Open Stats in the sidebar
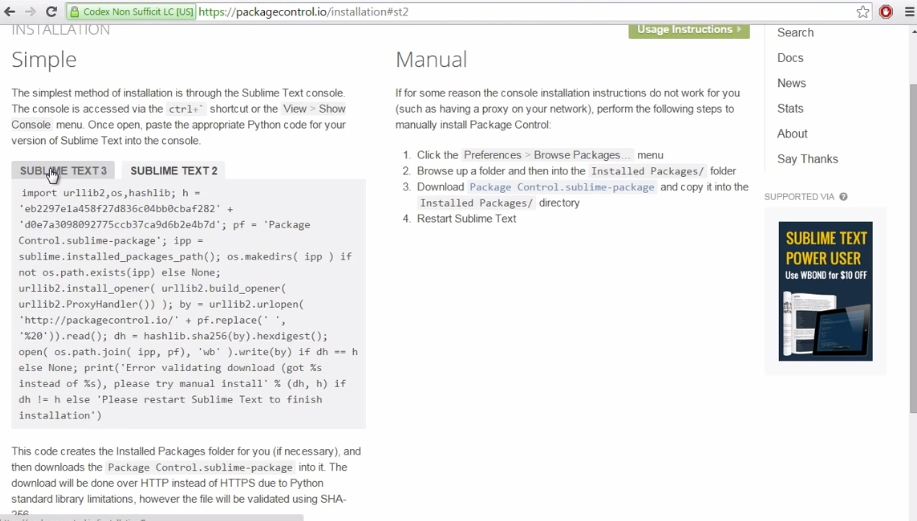 [790, 108]
